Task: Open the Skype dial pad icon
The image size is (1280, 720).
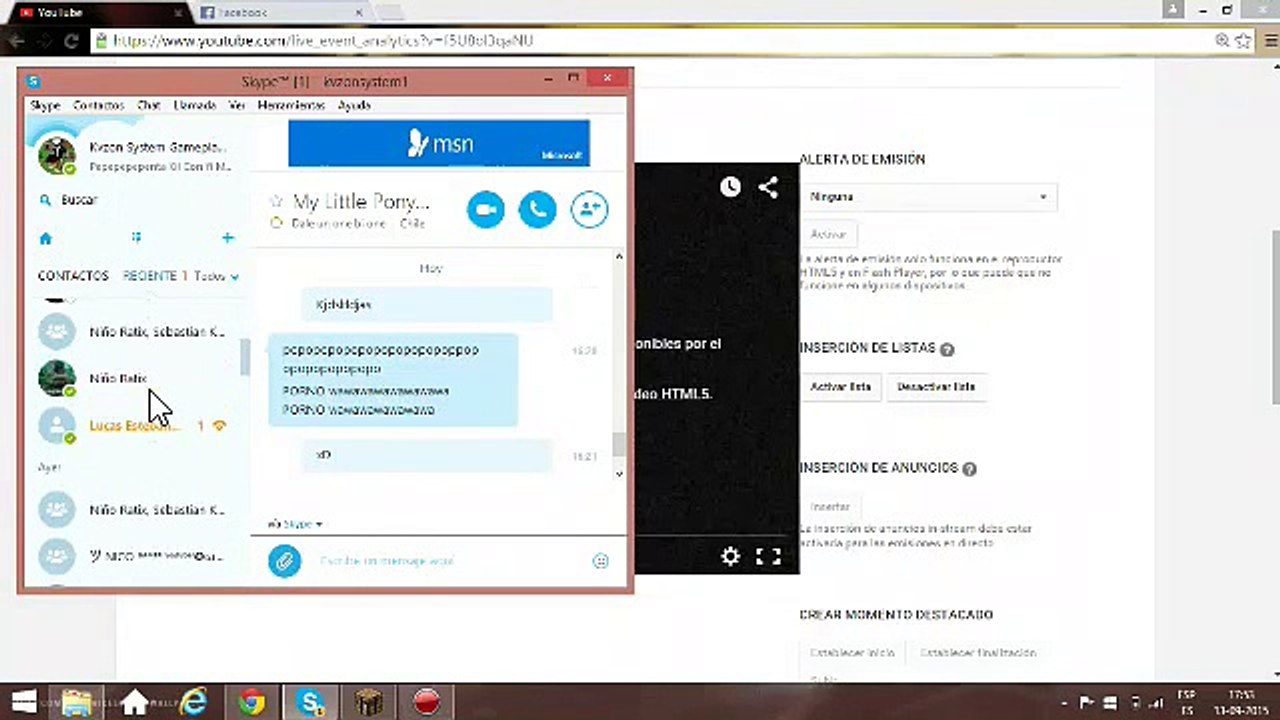Action: 136,238
